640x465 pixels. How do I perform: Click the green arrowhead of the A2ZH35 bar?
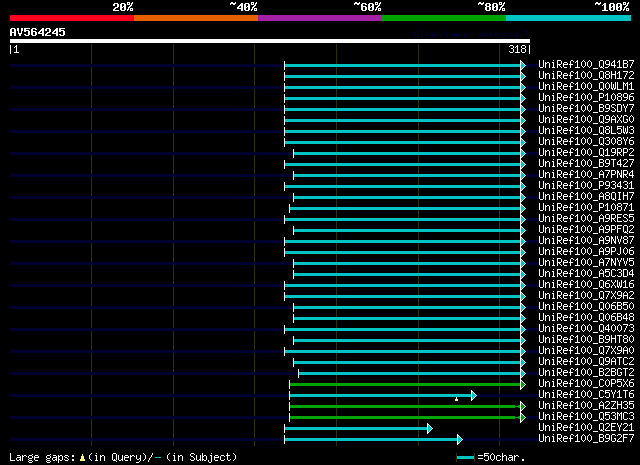(x=523, y=406)
